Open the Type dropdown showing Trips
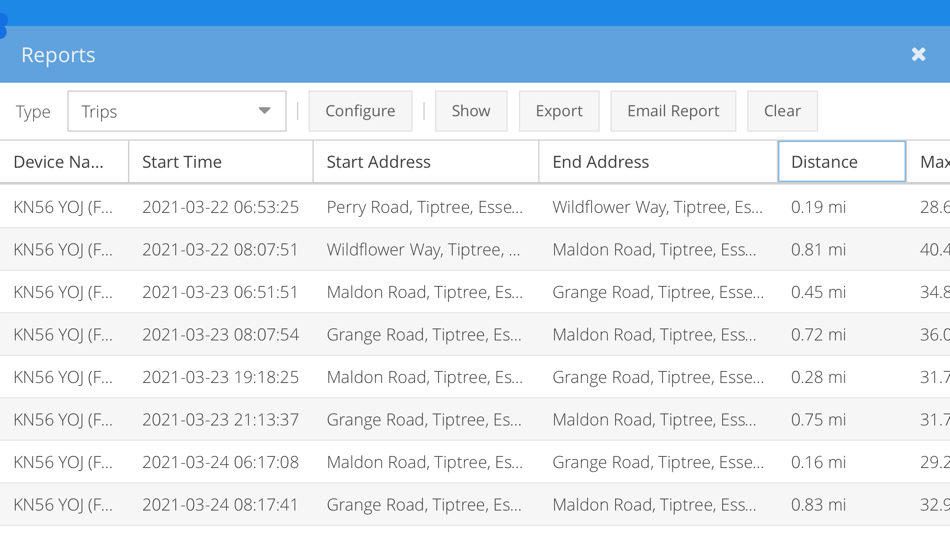This screenshot has width=950, height=534. point(177,111)
